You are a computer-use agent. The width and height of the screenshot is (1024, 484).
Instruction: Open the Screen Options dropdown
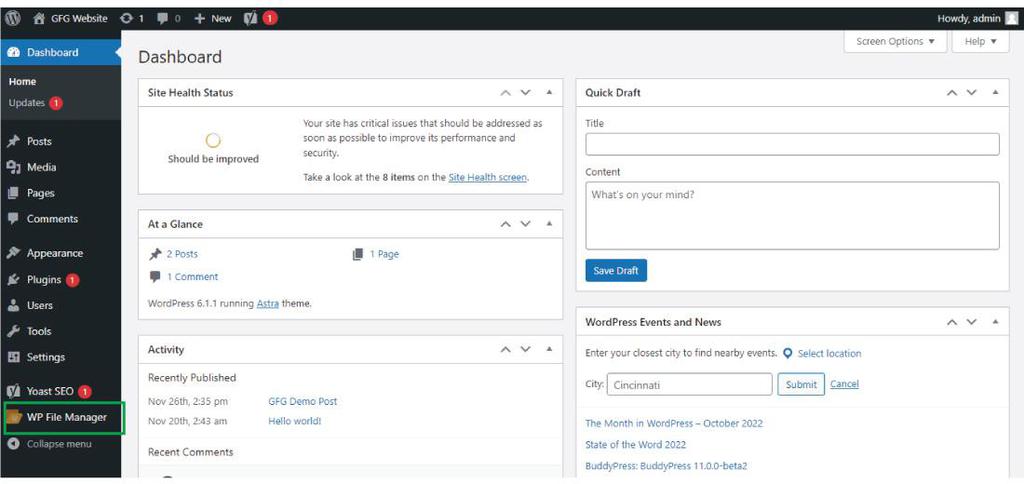895,41
